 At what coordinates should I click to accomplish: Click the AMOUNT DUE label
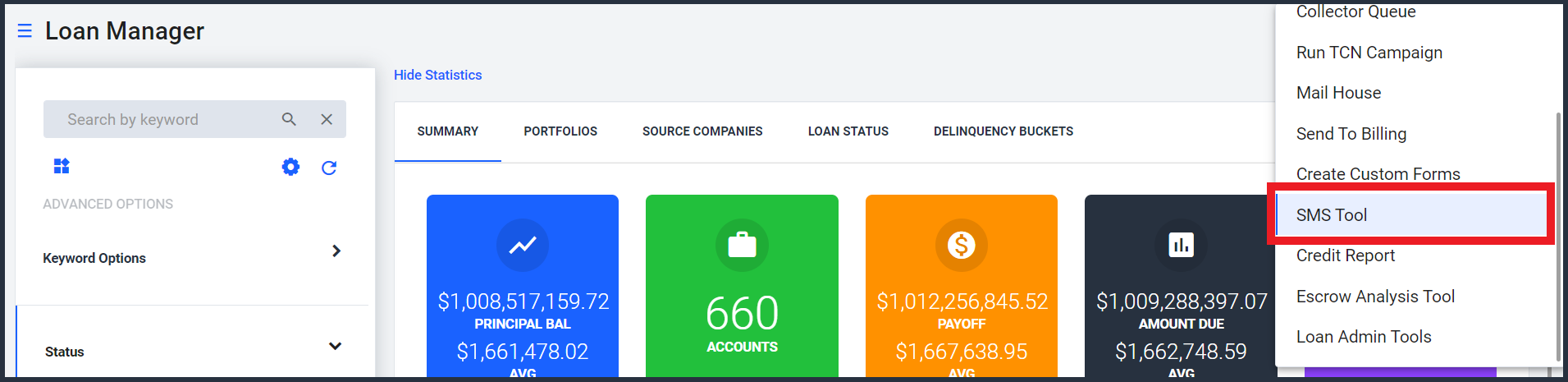click(x=1182, y=324)
